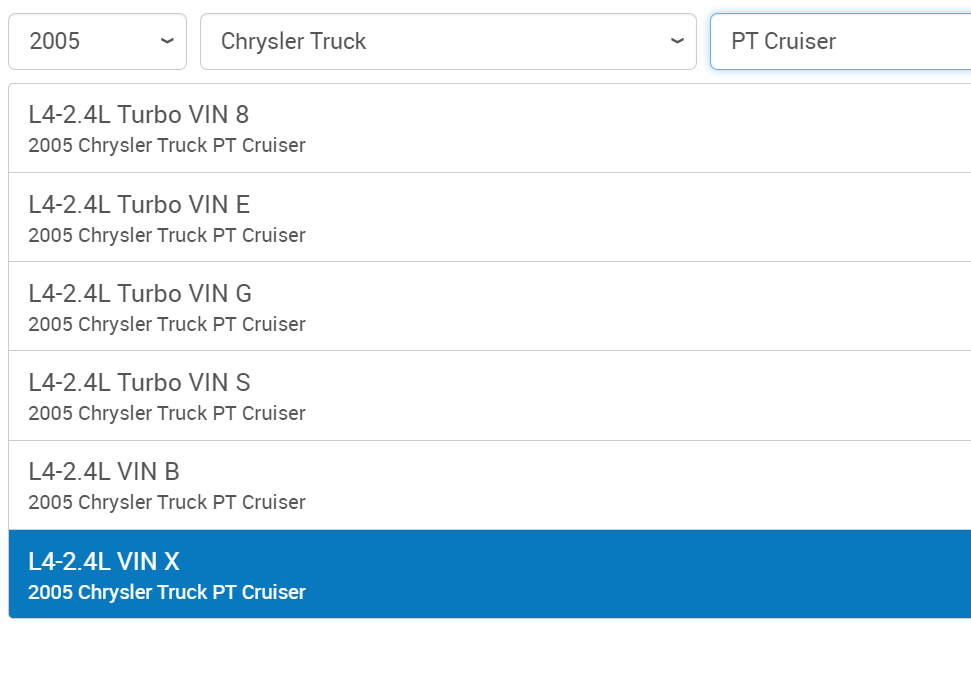Click the "Chrysler Truck" text in make field

coord(294,41)
